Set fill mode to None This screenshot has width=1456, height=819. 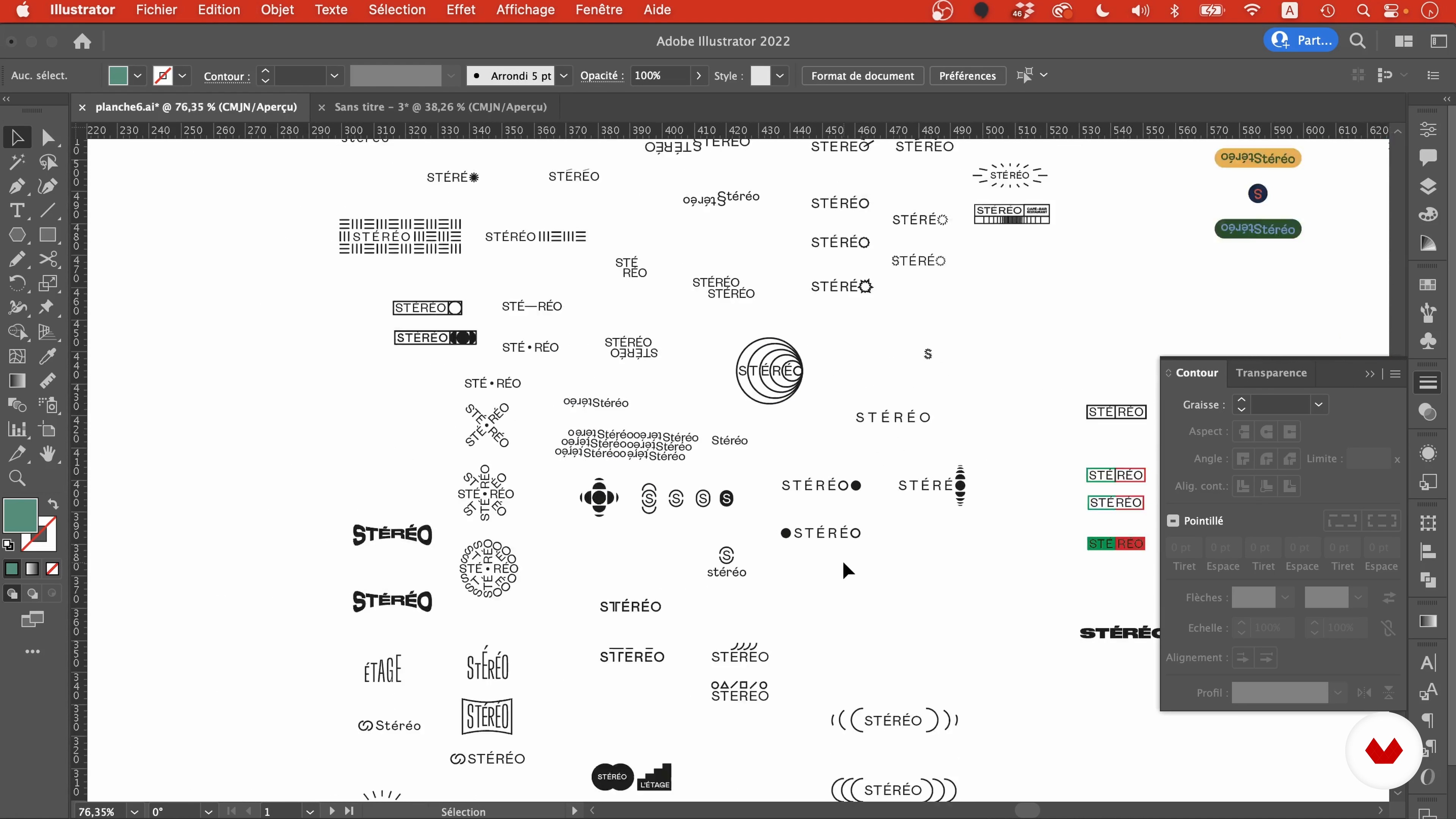(52, 569)
